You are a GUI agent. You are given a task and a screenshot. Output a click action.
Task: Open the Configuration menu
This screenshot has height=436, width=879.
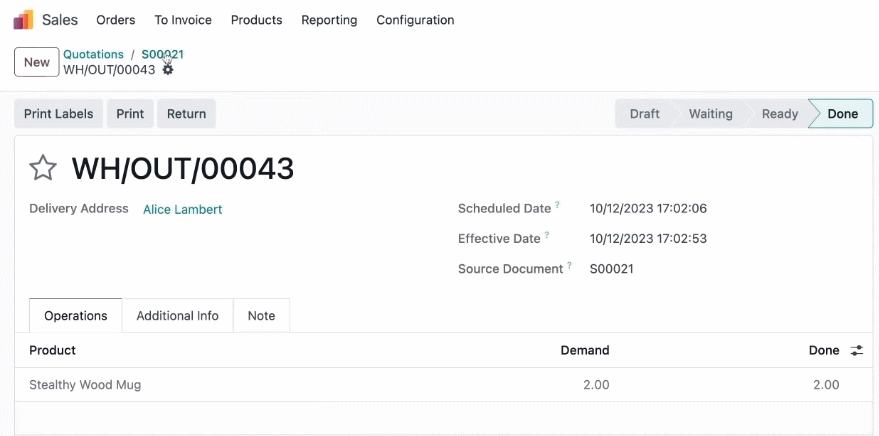coord(415,20)
